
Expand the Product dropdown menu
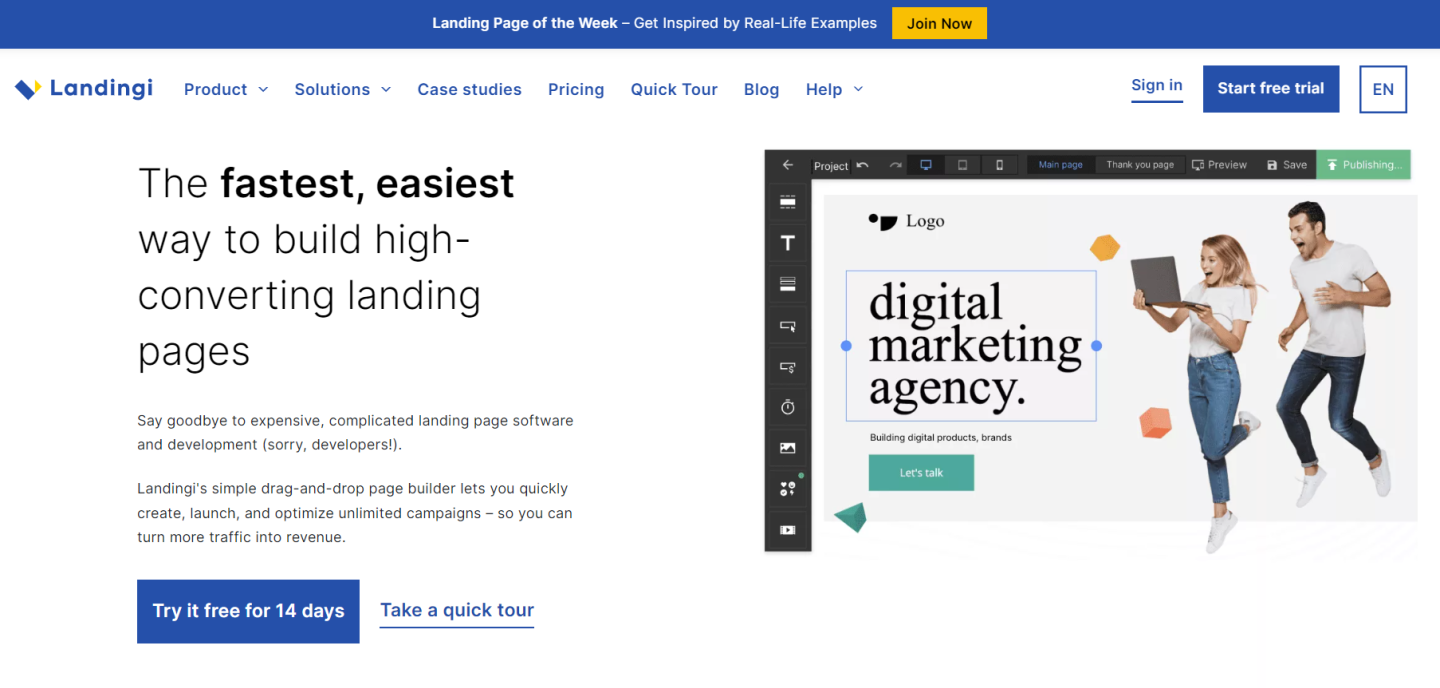click(226, 89)
